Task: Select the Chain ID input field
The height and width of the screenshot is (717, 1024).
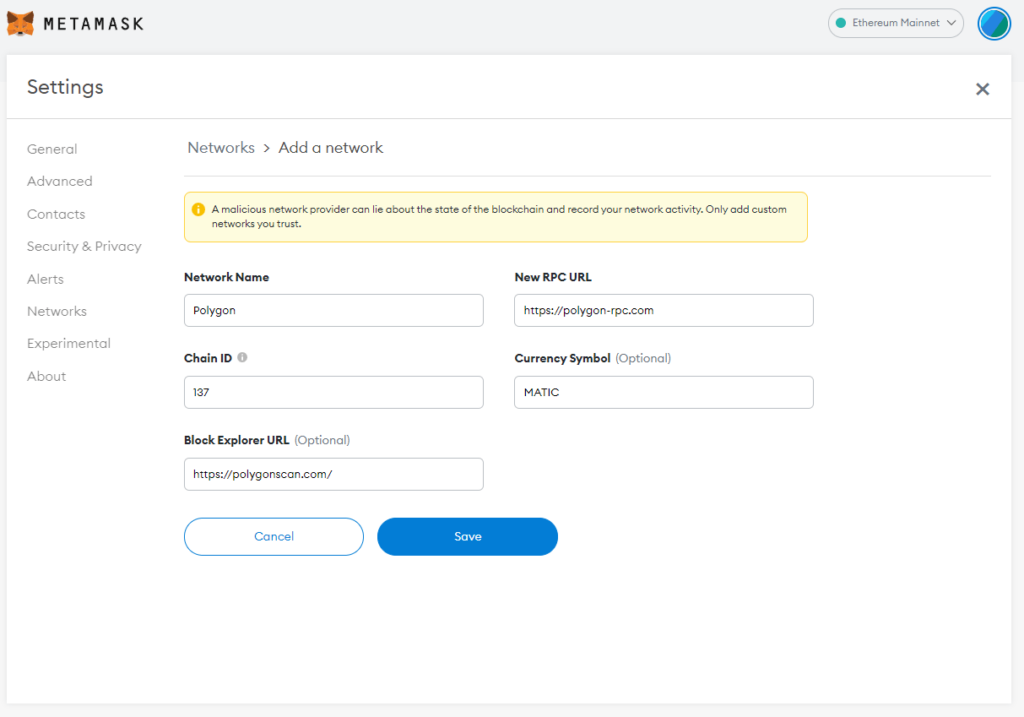Action: click(334, 392)
